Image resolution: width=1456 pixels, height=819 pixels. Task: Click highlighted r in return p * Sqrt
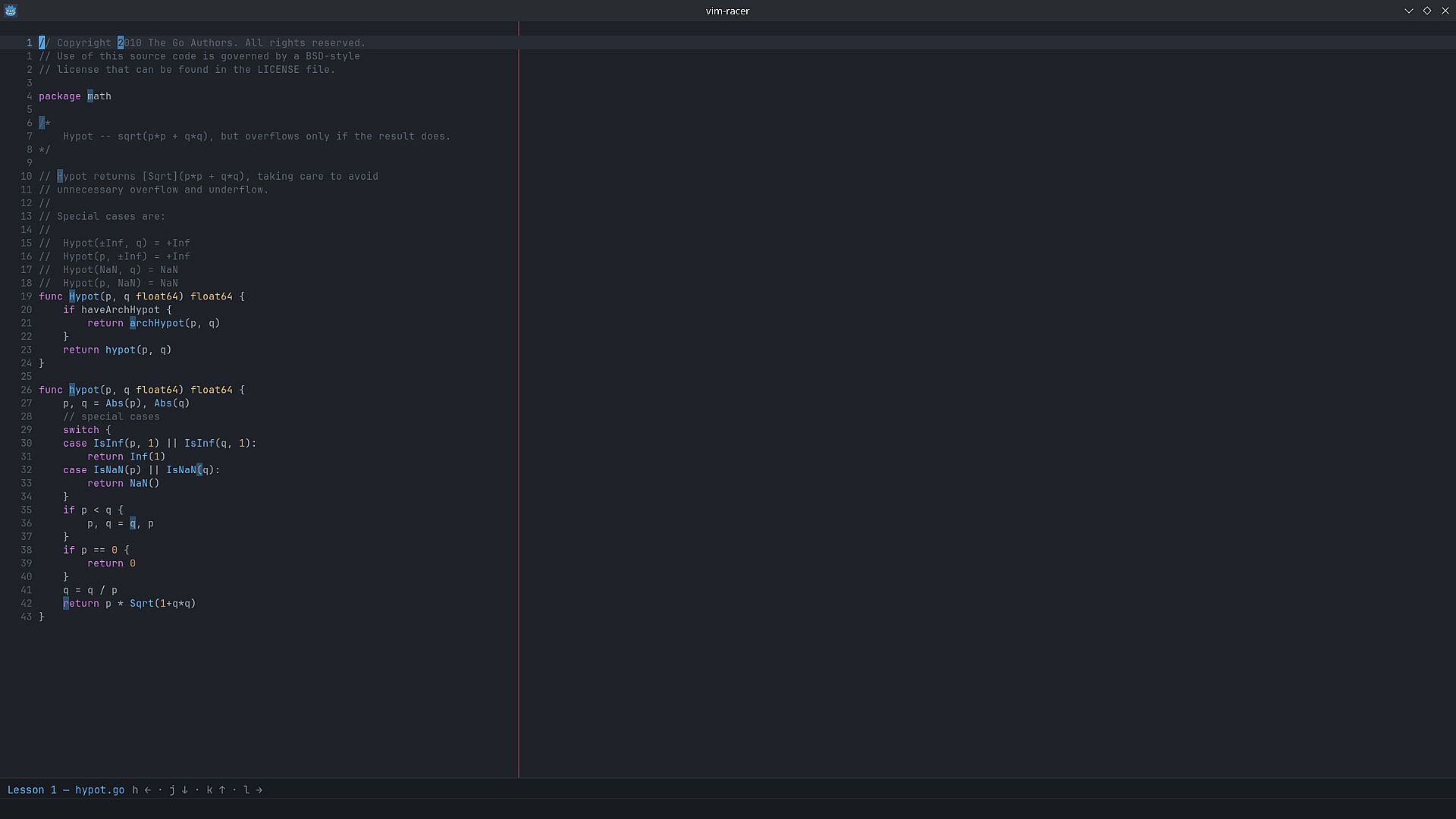pos(66,604)
